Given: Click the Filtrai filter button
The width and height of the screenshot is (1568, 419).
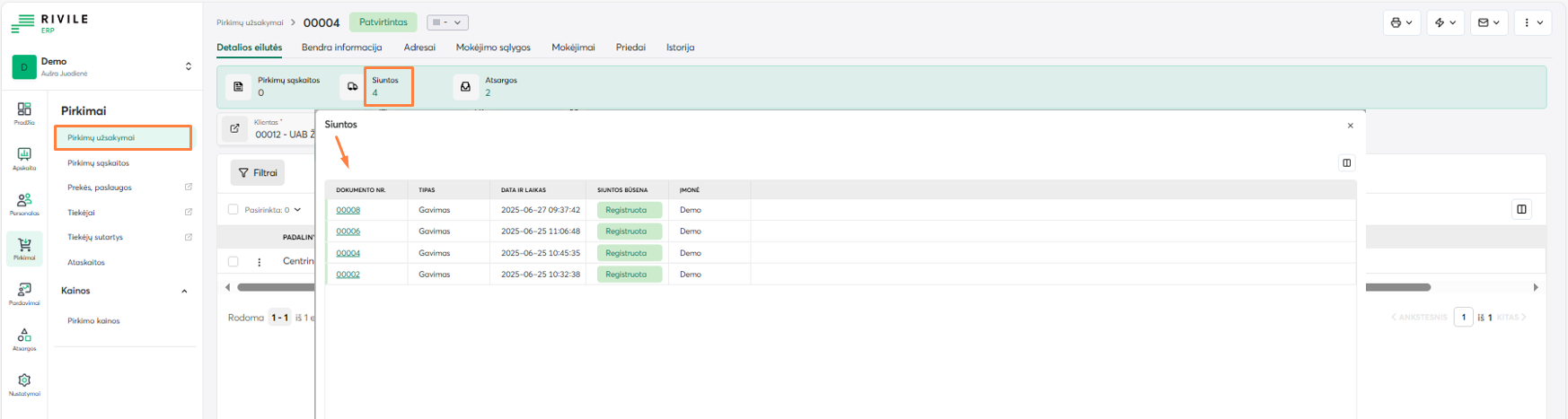Looking at the screenshot, I should (258, 173).
